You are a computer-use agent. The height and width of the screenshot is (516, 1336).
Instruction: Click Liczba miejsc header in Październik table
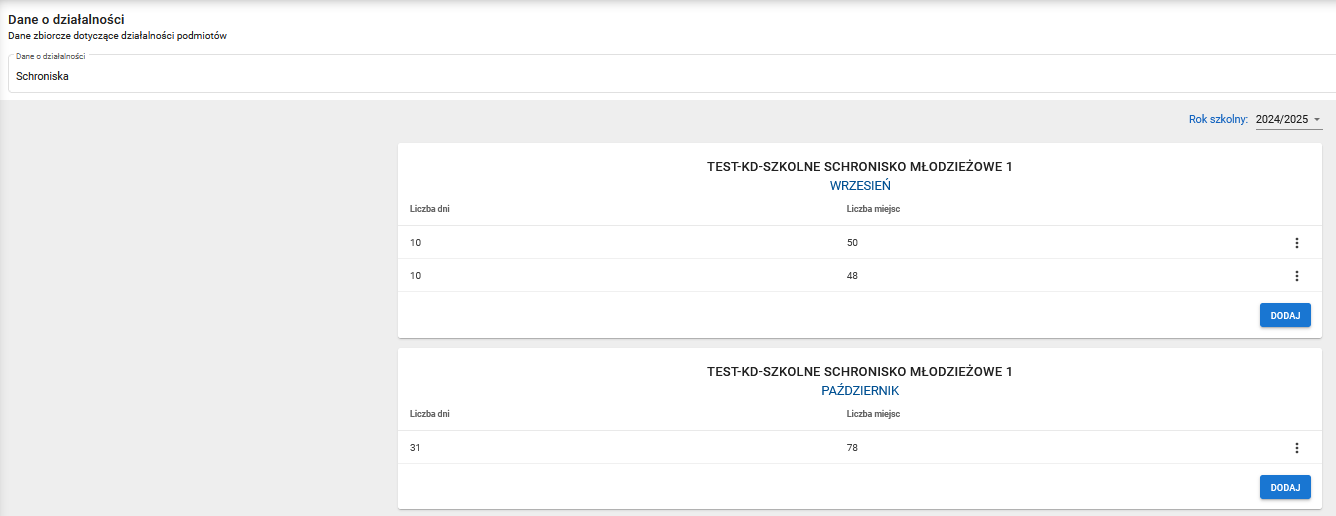[x=874, y=414]
